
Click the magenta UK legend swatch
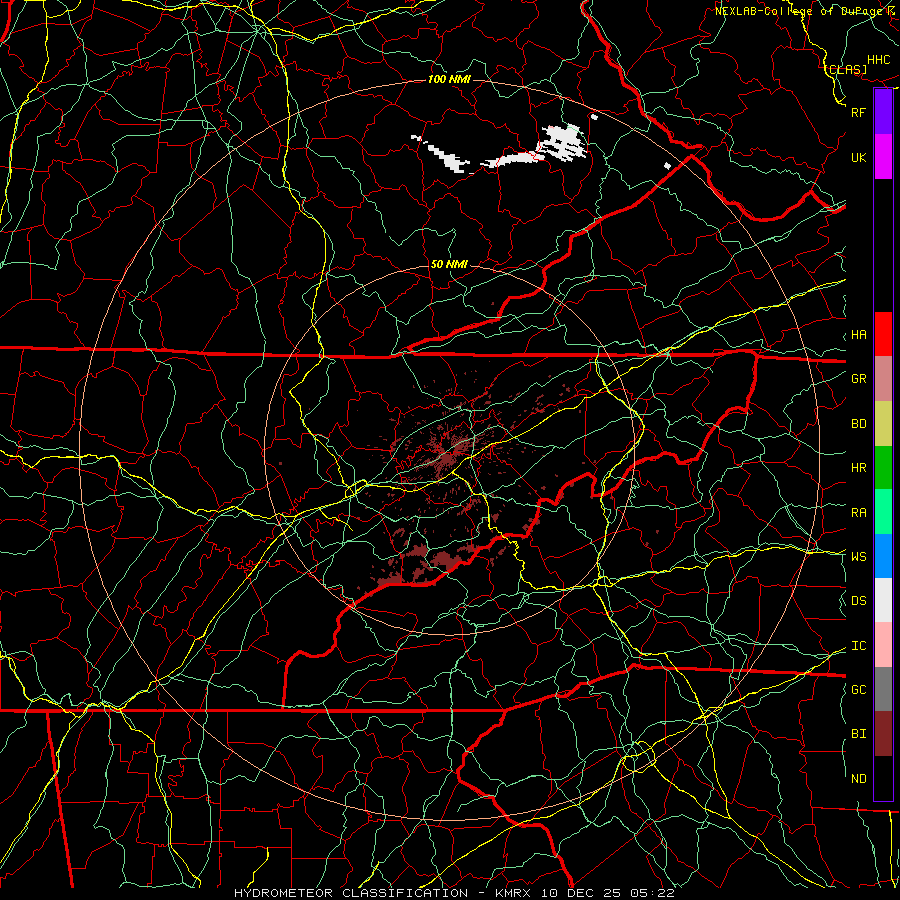(883, 157)
